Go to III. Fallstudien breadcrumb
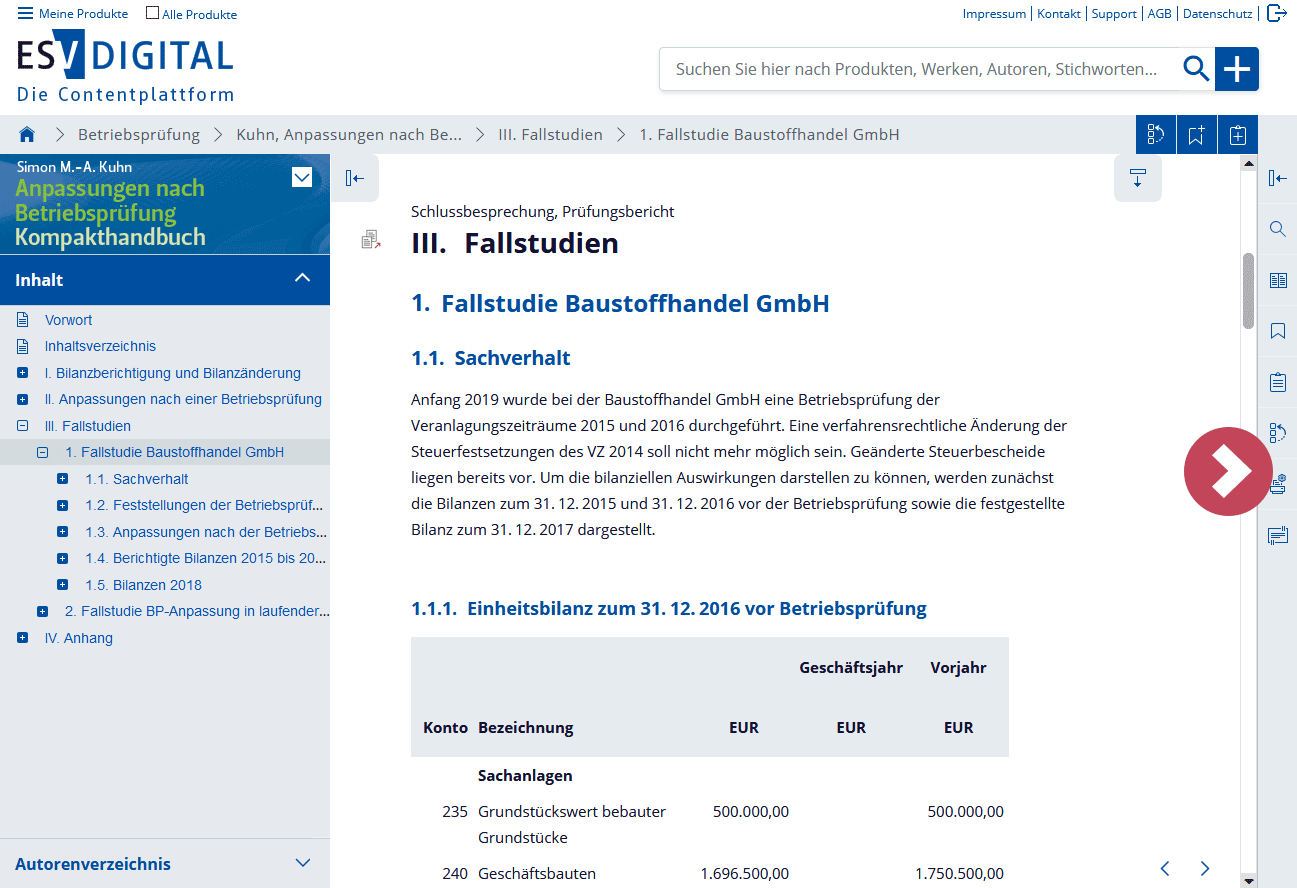 (x=551, y=134)
